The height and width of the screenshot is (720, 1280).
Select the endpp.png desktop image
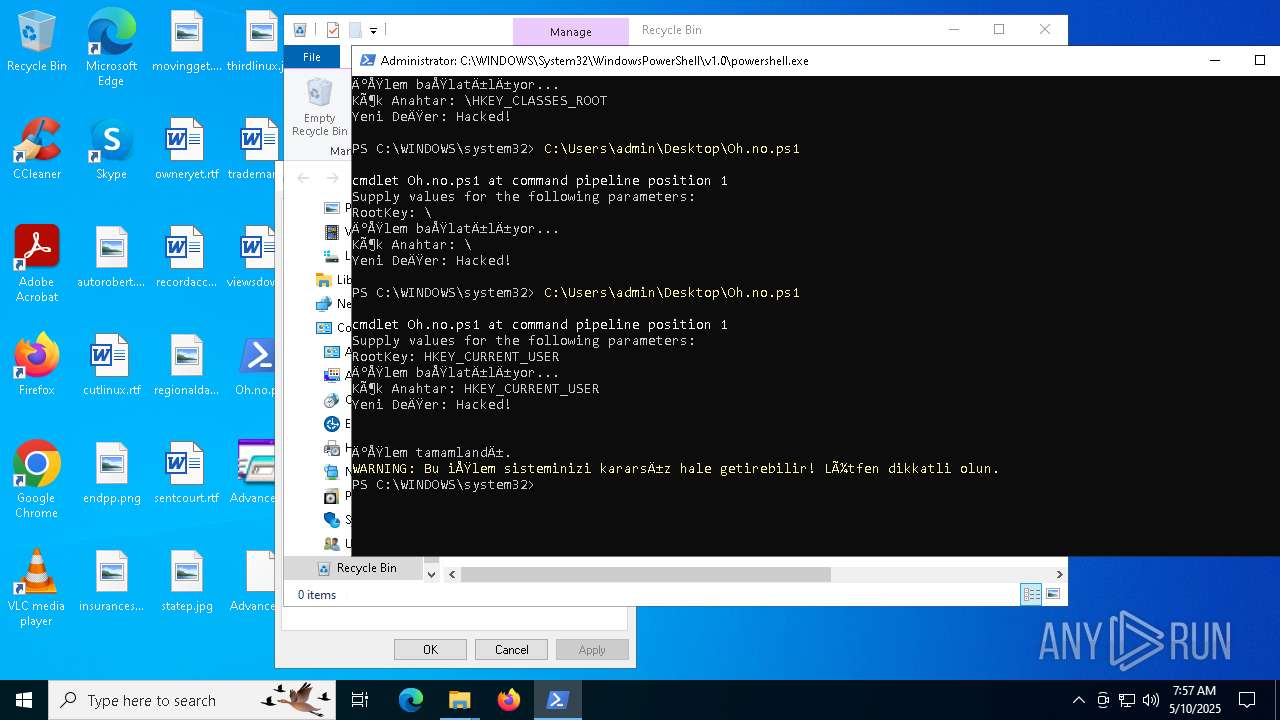111,473
